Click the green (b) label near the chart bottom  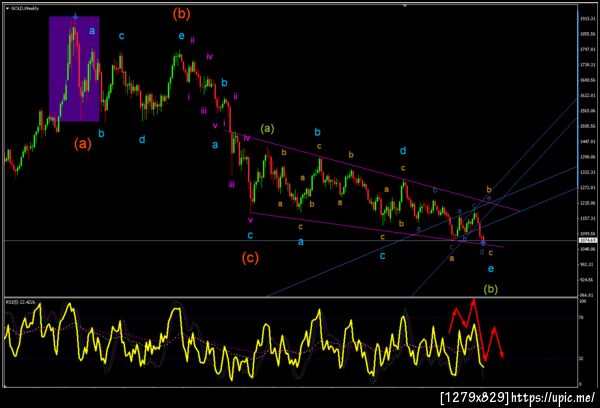(491, 289)
